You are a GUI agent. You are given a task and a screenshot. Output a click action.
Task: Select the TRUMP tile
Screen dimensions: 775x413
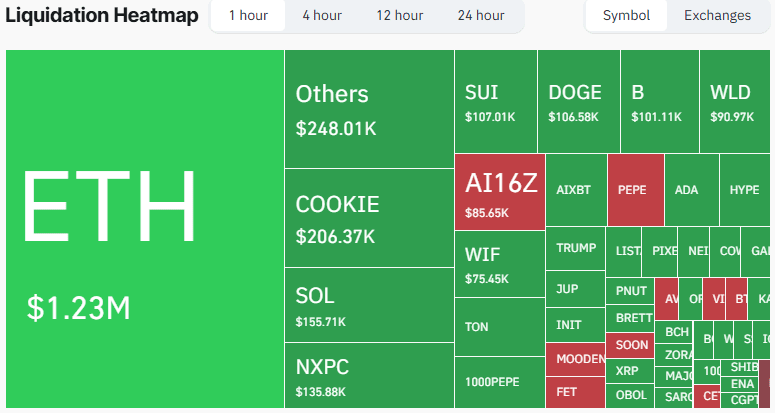(x=575, y=248)
